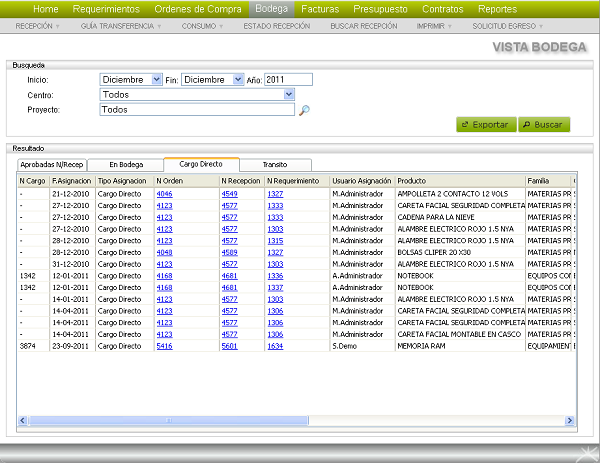
Task: Select date cell 21-12-2010
Action: coord(70,194)
